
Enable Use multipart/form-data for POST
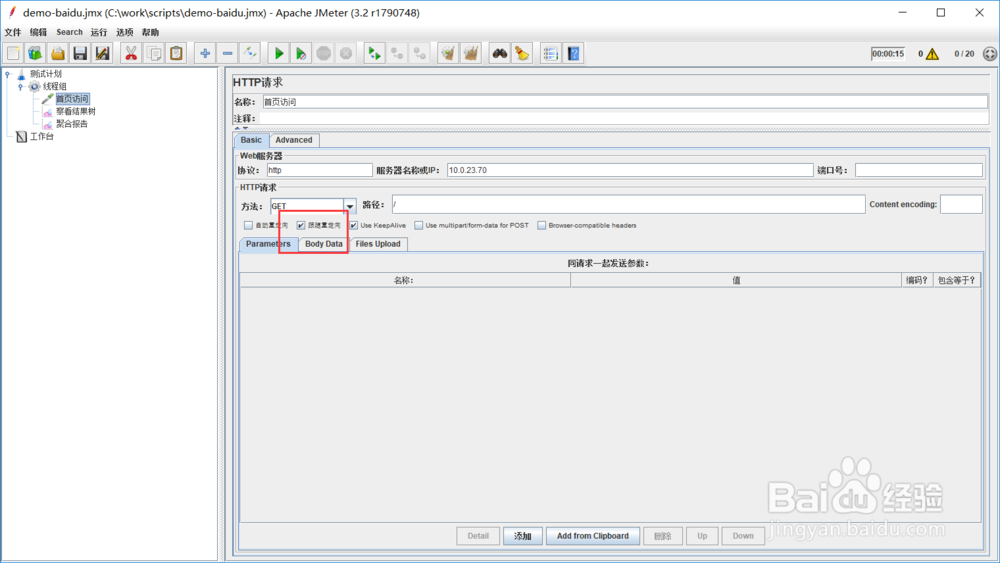click(x=418, y=225)
